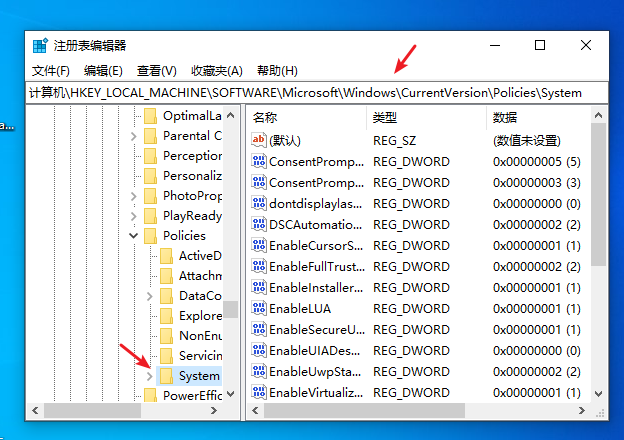Expand the PlayReady key arrow
The image size is (624, 440).
(x=134, y=216)
